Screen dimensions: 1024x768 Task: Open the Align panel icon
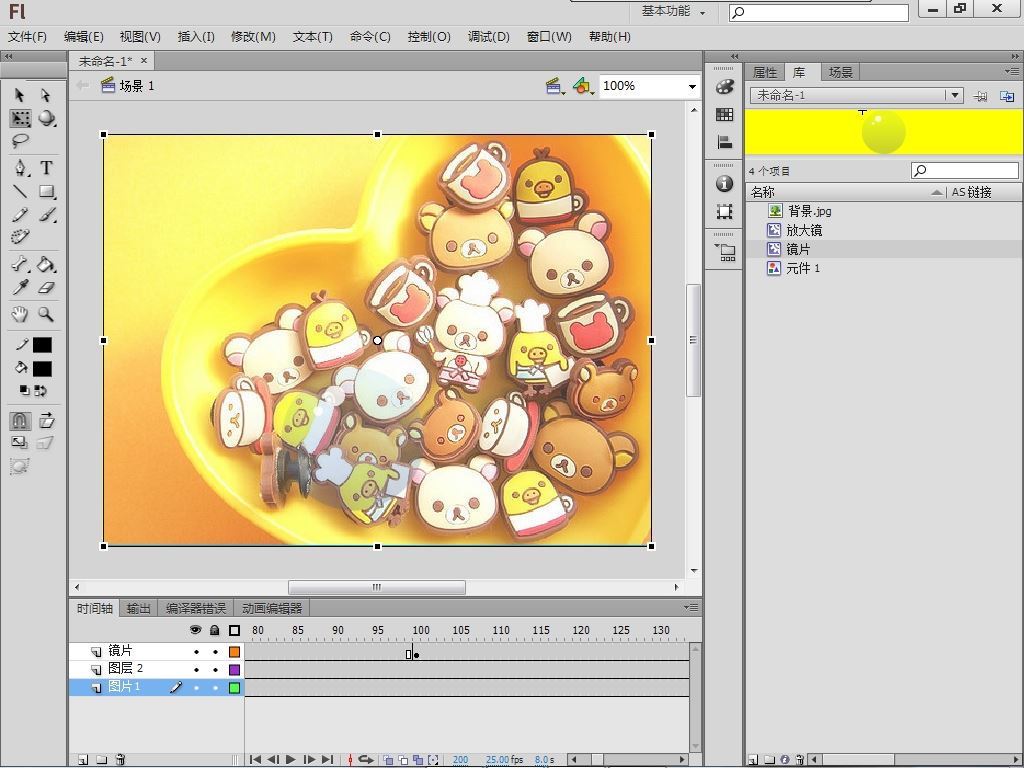pyautogui.click(x=724, y=142)
